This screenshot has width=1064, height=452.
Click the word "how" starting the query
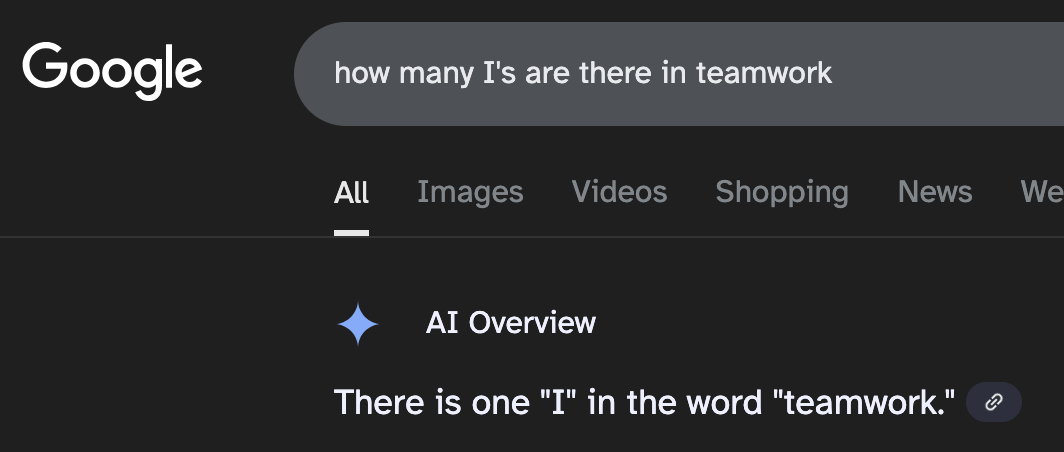[362, 73]
